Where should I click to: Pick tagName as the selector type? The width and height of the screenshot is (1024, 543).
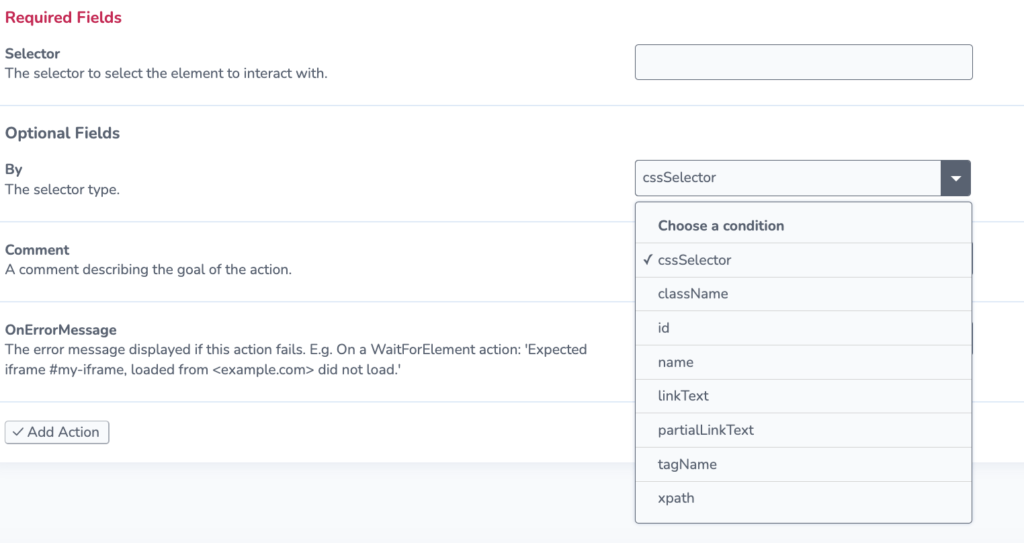pyautogui.click(x=803, y=465)
